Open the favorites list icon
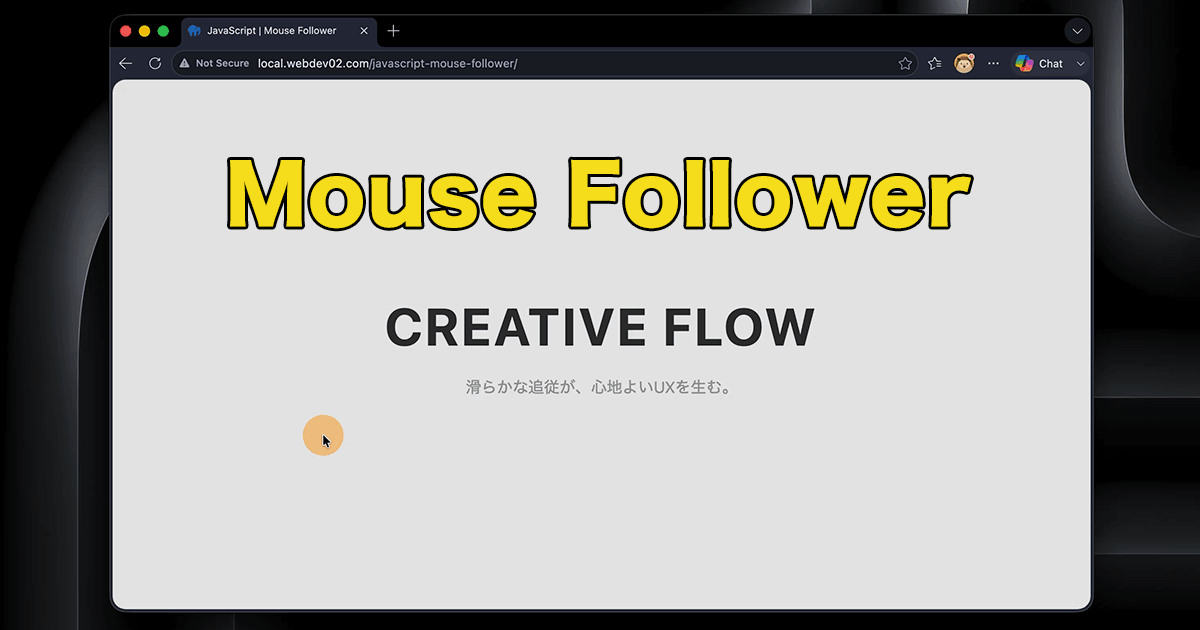Image resolution: width=1200 pixels, height=630 pixels. coord(935,63)
